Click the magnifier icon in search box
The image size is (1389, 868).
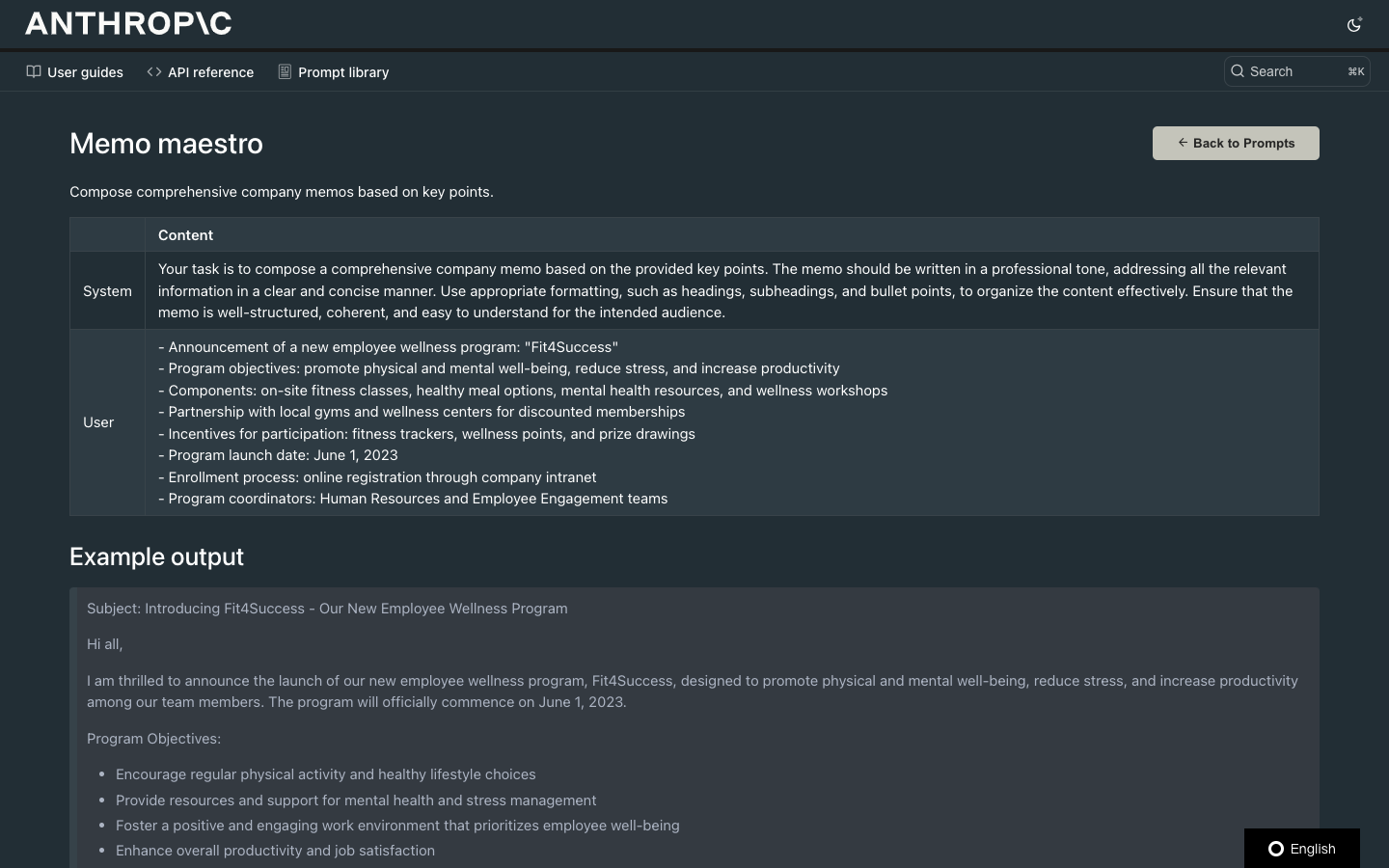(x=1238, y=71)
